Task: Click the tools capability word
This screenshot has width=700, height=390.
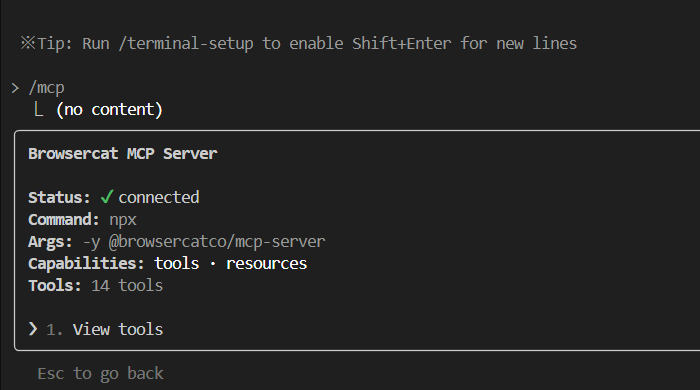Action: point(177,263)
